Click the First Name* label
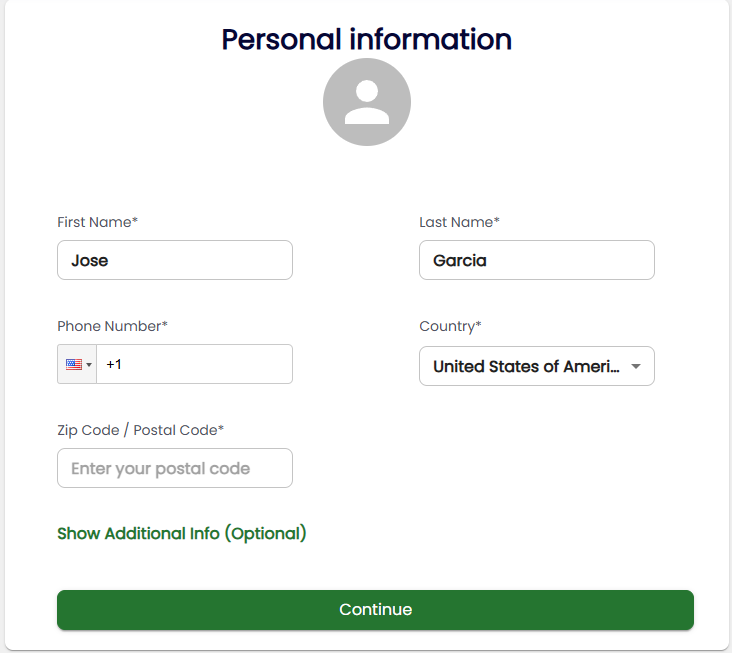 coord(97,222)
